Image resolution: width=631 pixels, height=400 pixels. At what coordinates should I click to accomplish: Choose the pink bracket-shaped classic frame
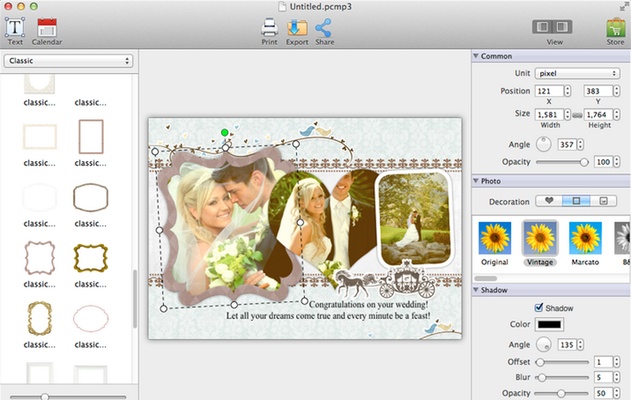coord(39,258)
